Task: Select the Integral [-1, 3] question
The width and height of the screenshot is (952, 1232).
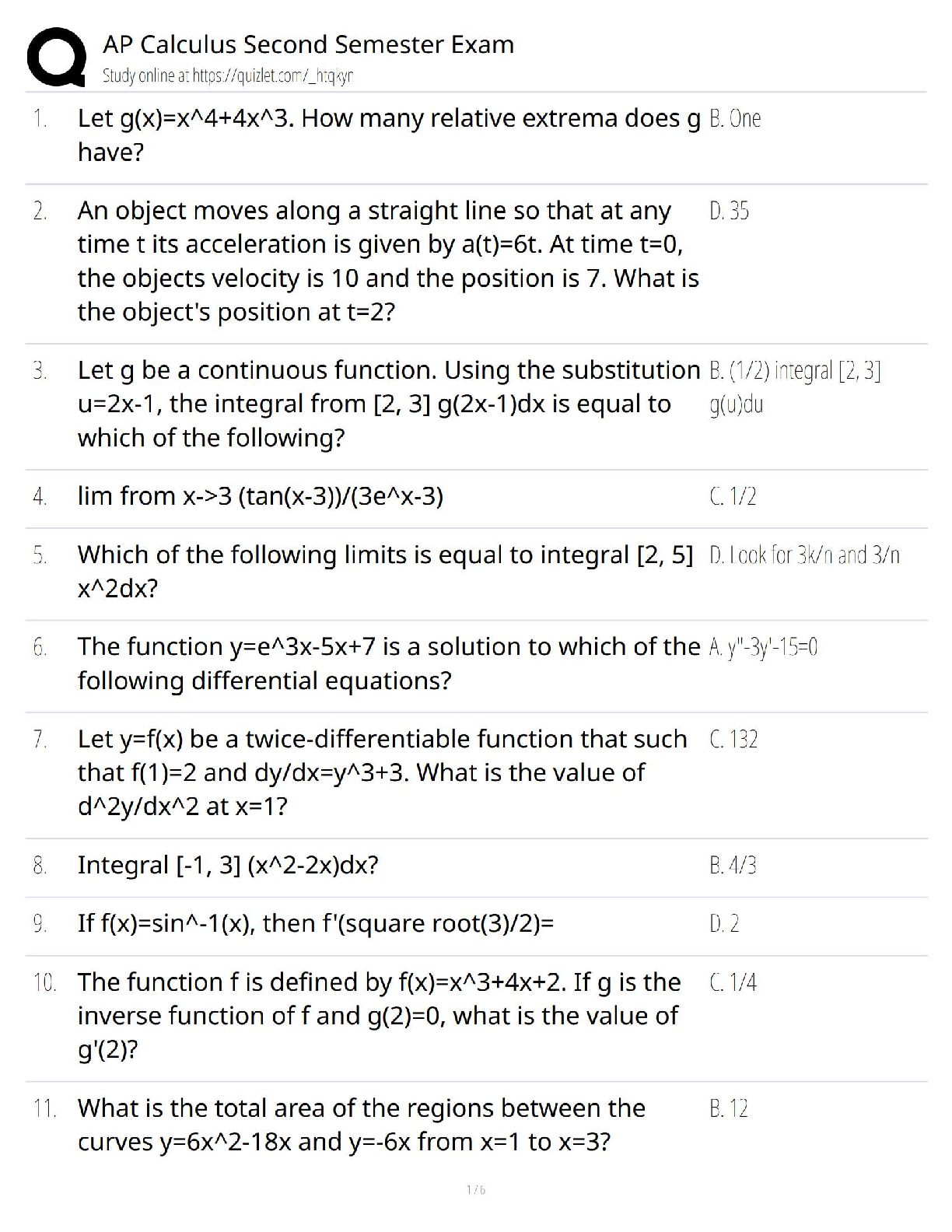Action: 228,865
